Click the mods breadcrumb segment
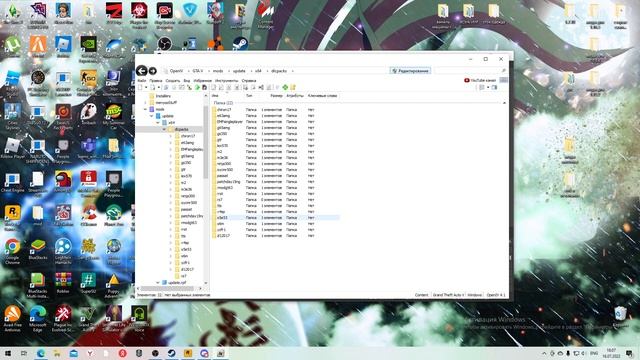 click(x=218, y=71)
